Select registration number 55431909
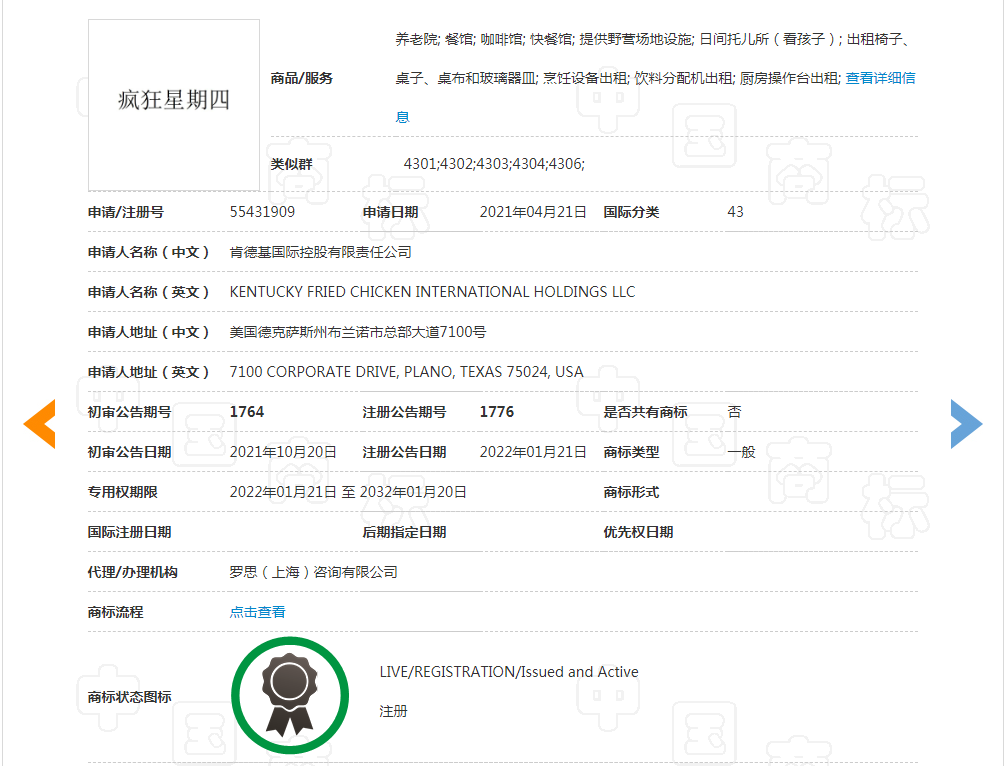 (x=262, y=212)
